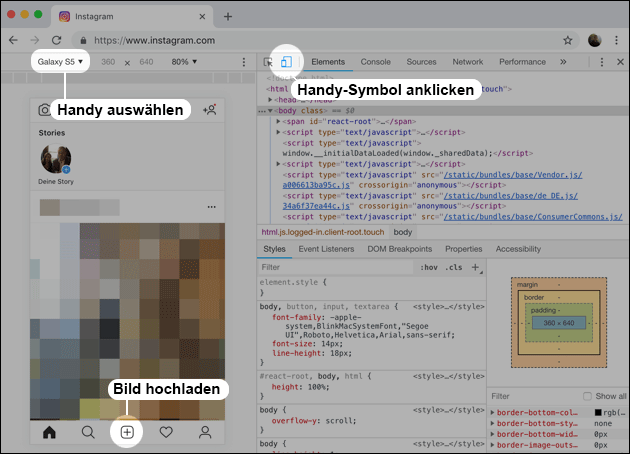Open profile person icon in bottom bar
This screenshot has height=454, width=630.
pyautogui.click(x=205, y=432)
